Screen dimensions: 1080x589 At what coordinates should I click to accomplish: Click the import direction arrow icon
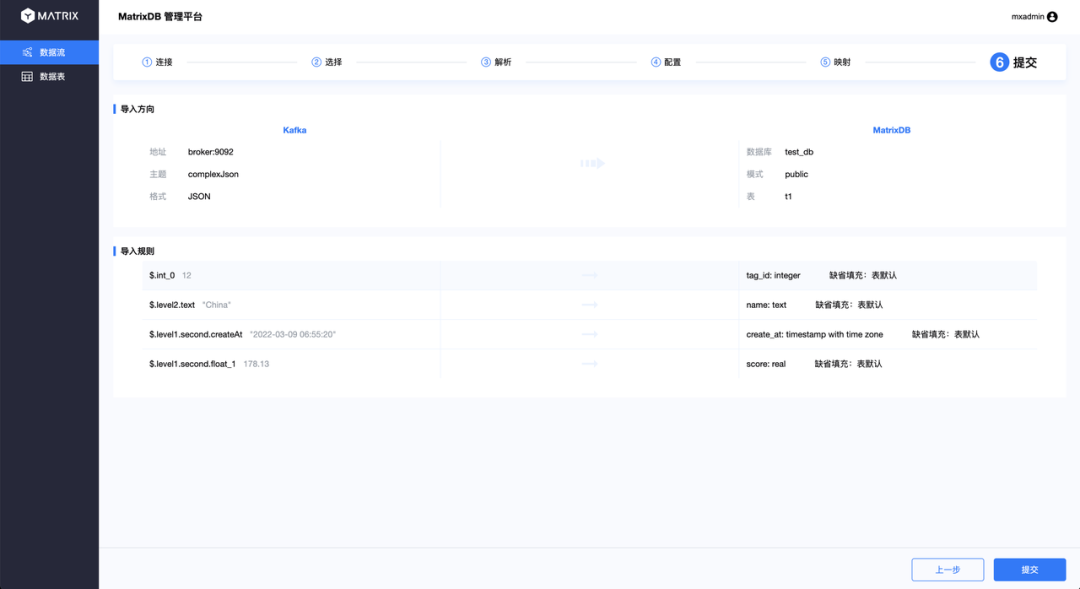[x=592, y=163]
